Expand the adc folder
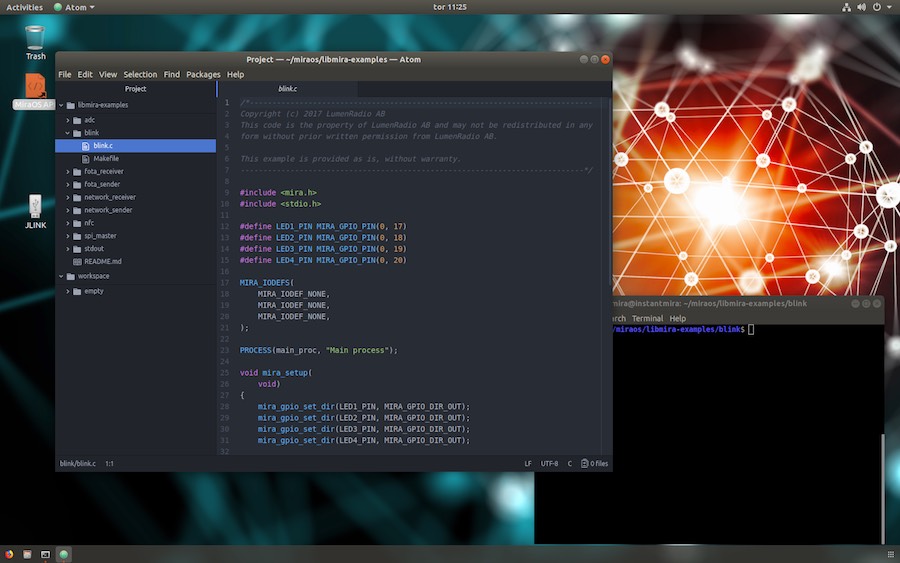900x563 pixels. (x=68, y=120)
